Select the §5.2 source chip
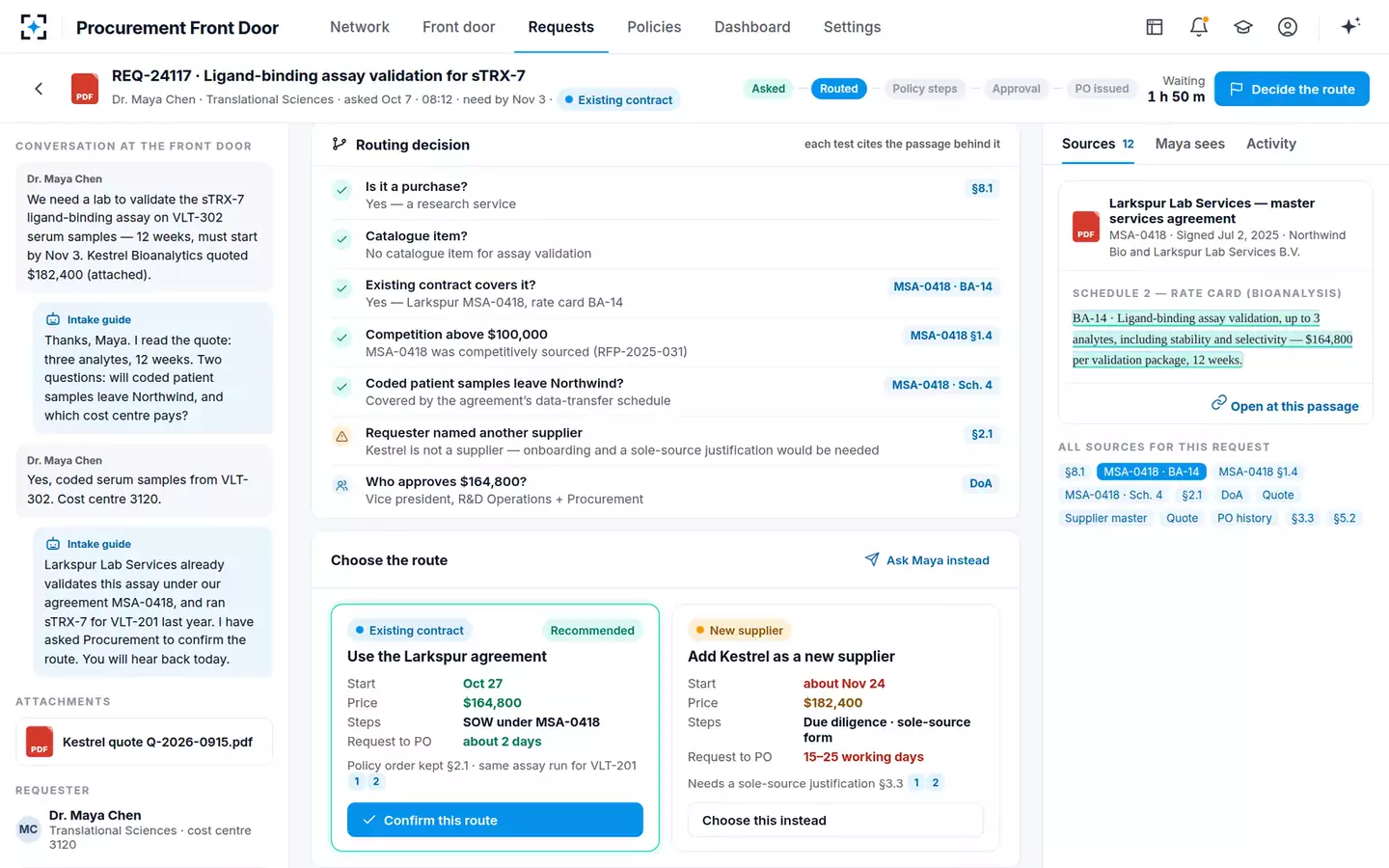 (x=1344, y=518)
